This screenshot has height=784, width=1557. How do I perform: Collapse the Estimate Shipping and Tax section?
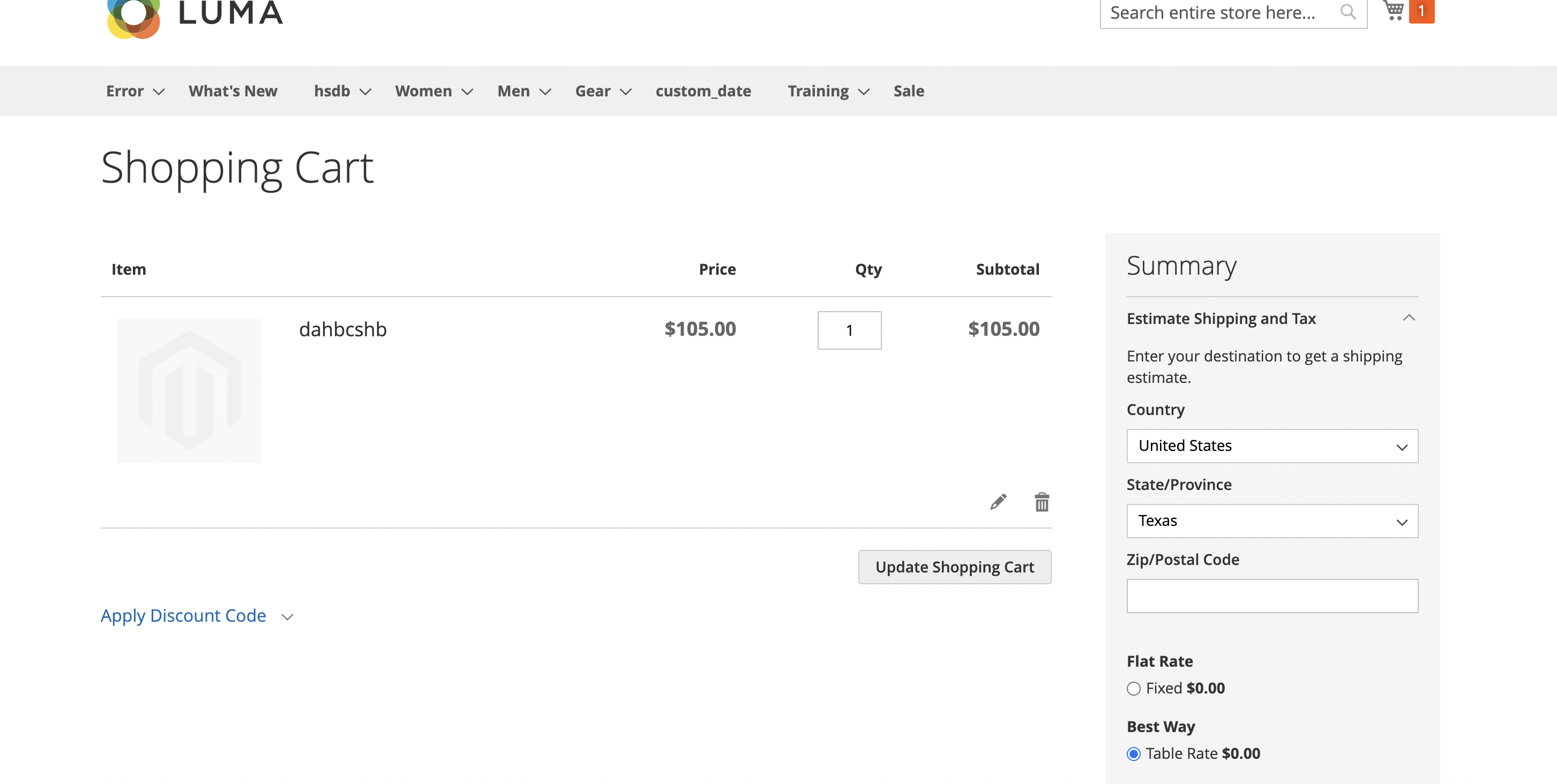1410,318
